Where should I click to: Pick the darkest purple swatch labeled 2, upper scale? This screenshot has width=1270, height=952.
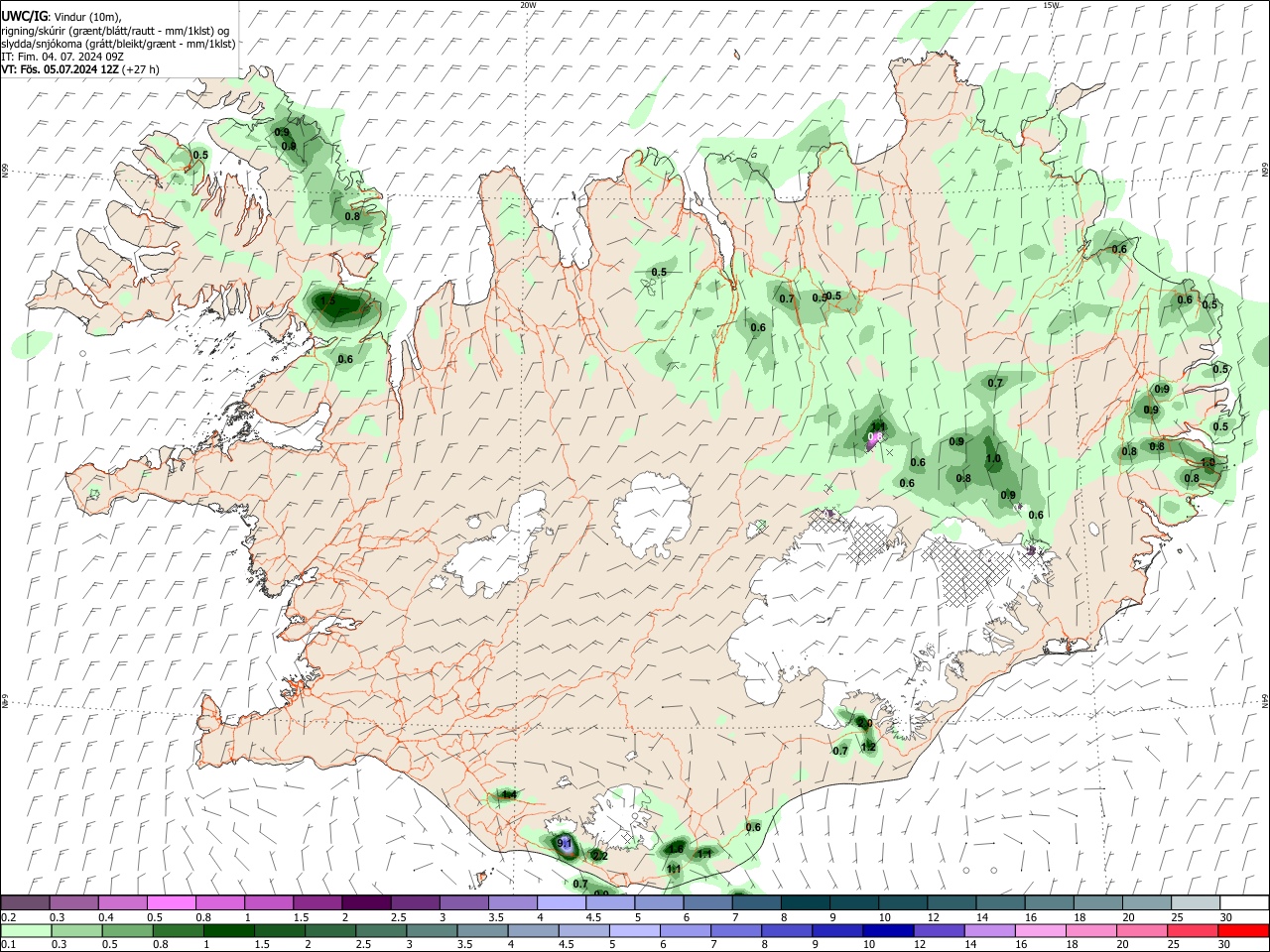[365, 903]
